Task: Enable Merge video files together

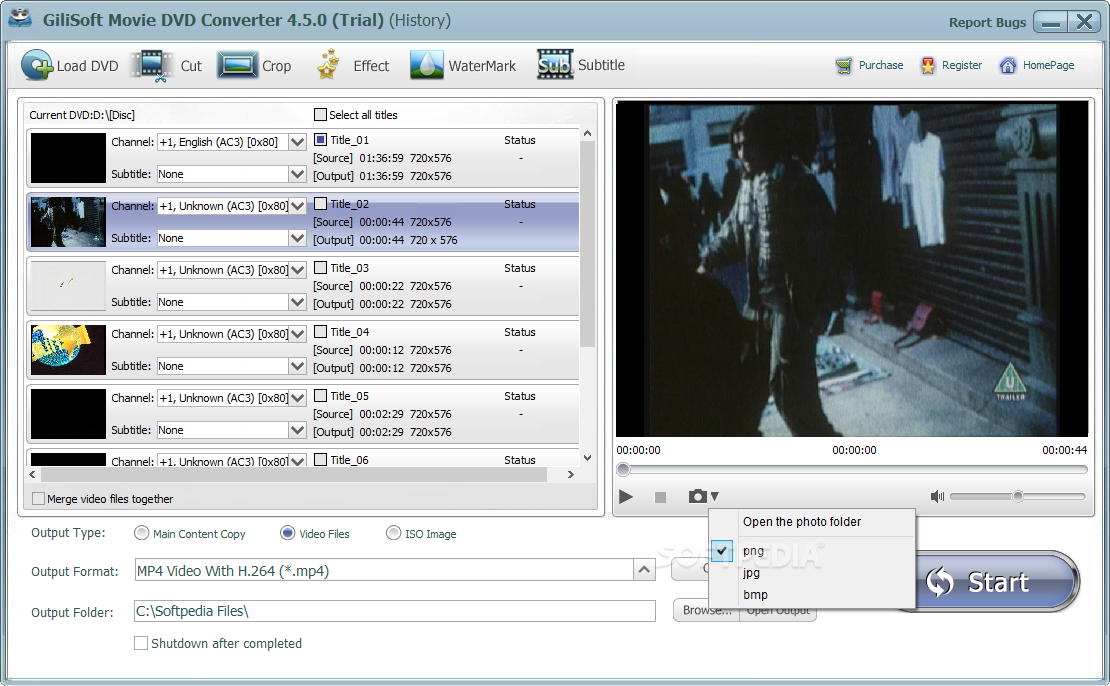Action: 39,498
